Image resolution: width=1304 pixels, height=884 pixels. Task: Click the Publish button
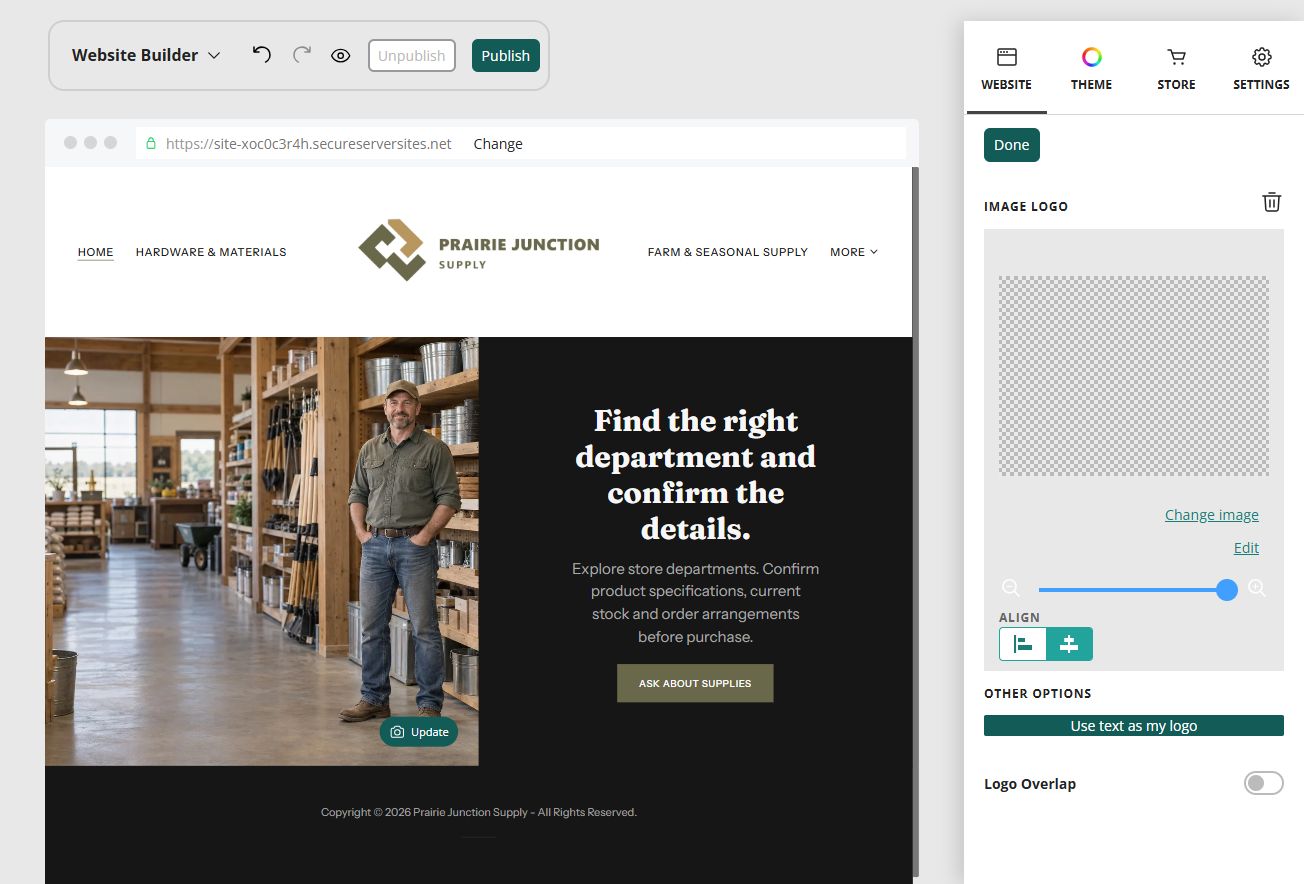[x=506, y=55]
